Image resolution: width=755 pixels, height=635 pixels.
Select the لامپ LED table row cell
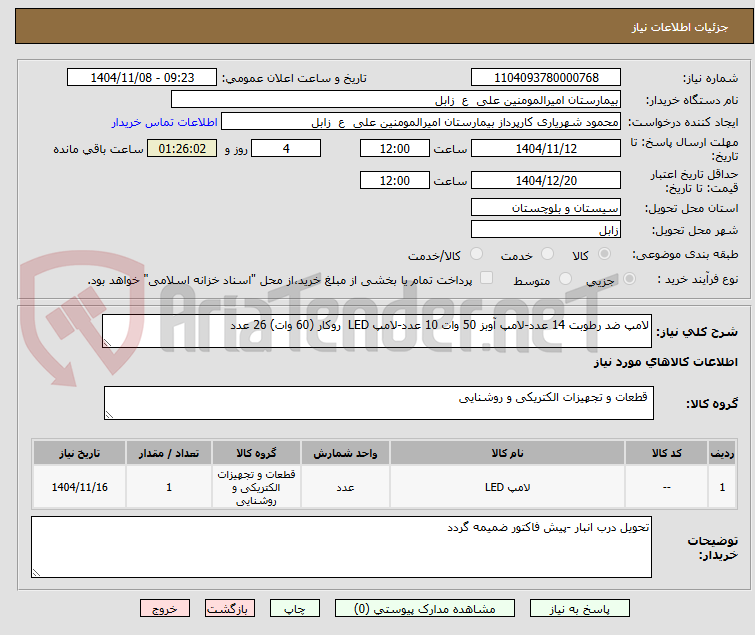(x=507, y=487)
